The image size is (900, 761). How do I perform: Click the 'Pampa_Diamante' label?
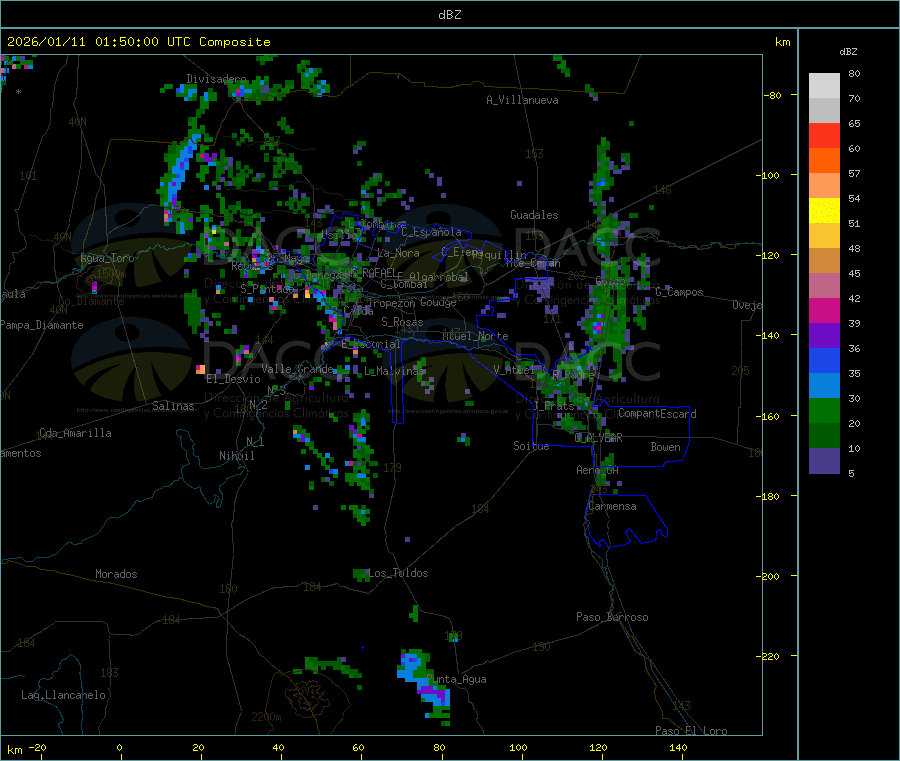tap(42, 325)
